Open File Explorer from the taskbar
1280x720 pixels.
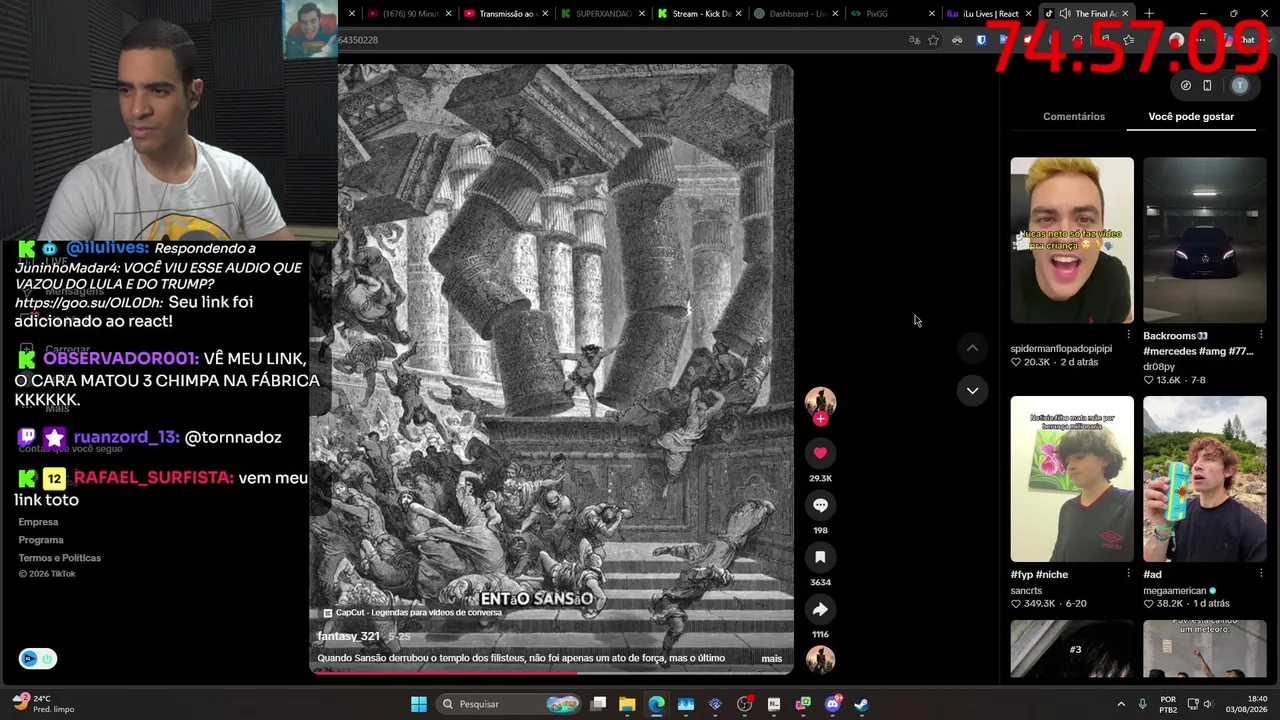click(627, 704)
